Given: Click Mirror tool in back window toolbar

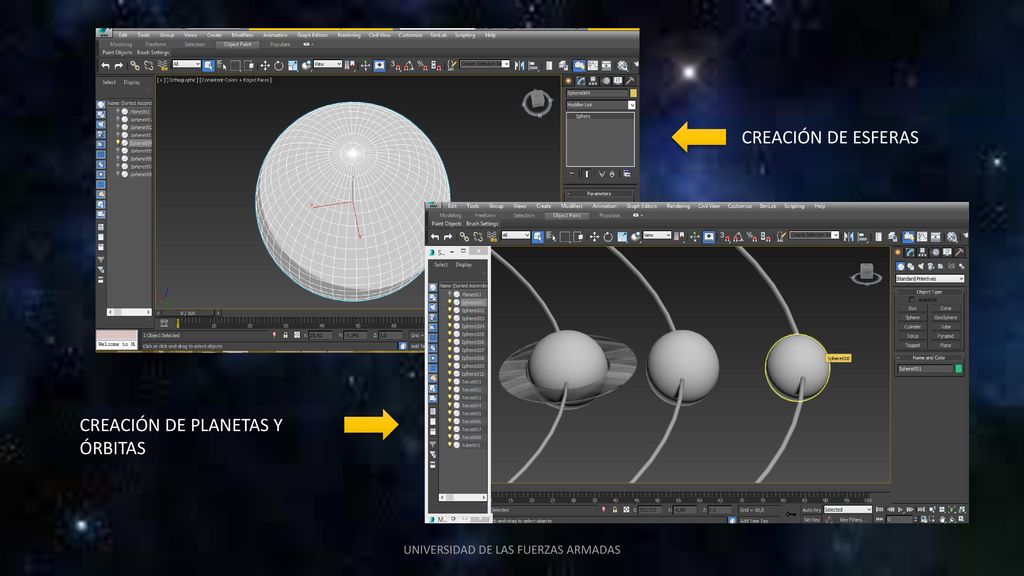Looking at the screenshot, I should pos(519,65).
